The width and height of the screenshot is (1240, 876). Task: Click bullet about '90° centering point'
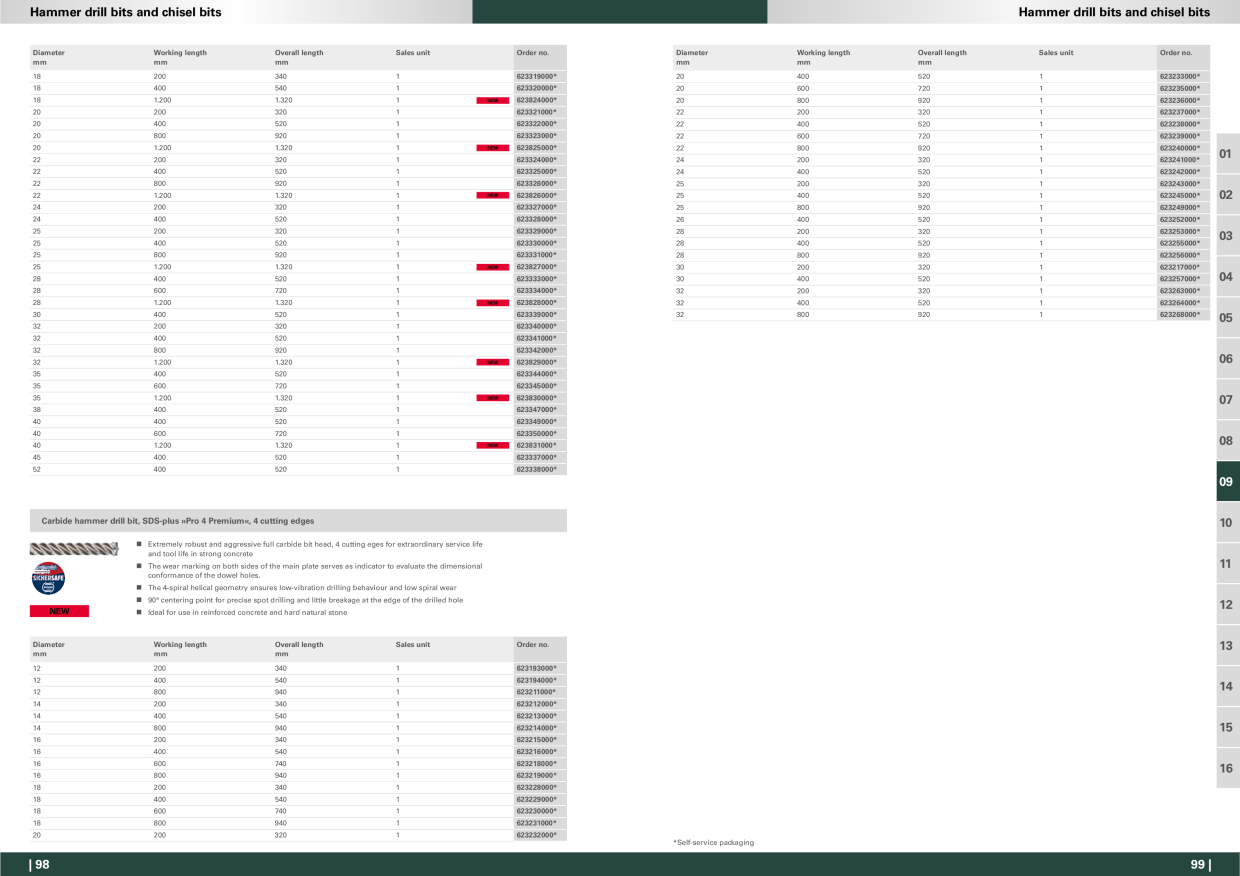306,600
